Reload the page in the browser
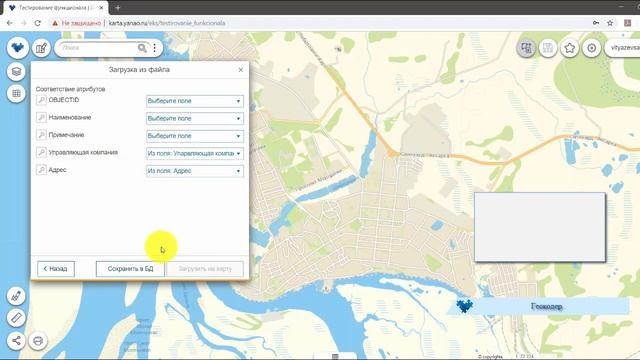This screenshot has height=360, width=640. click(38, 23)
